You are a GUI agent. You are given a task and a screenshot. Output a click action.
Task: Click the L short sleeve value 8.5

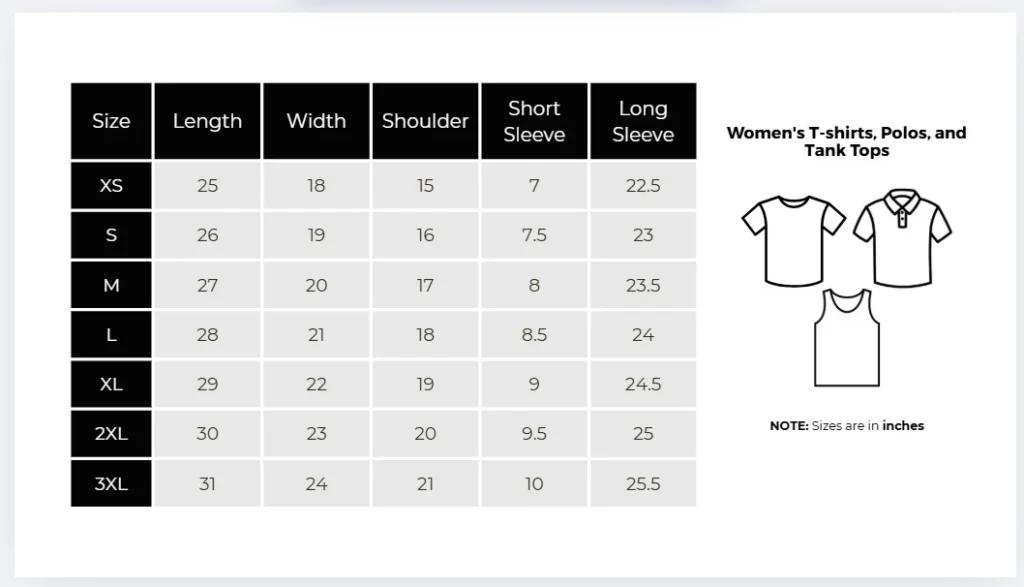[x=534, y=335]
